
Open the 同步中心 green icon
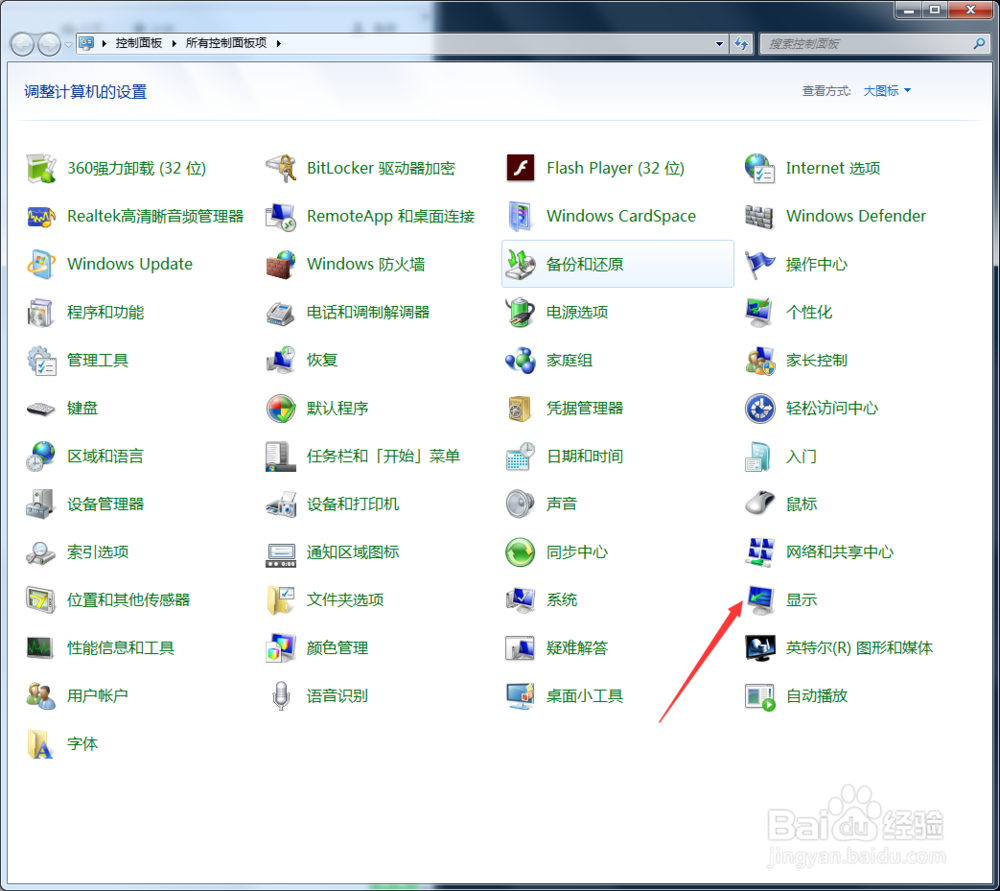[520, 552]
